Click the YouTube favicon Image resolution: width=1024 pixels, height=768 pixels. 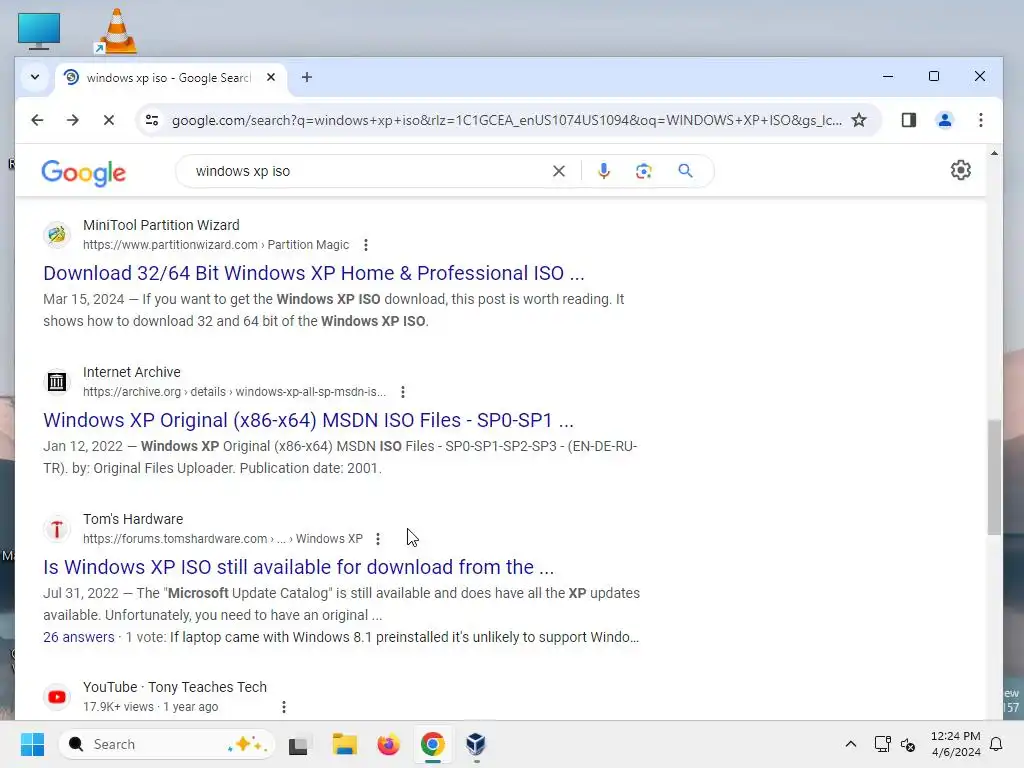coord(57,697)
